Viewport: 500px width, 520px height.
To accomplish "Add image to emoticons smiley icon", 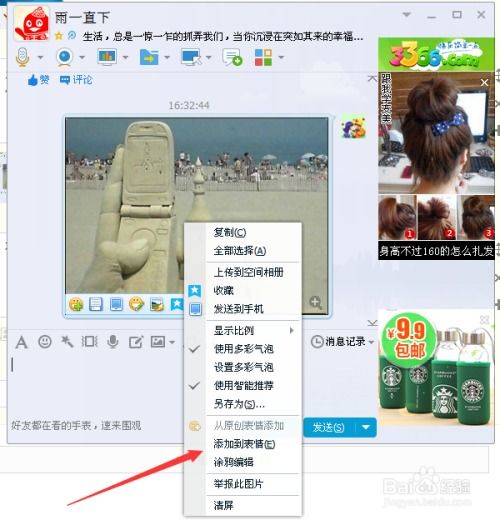I will tap(76, 304).
